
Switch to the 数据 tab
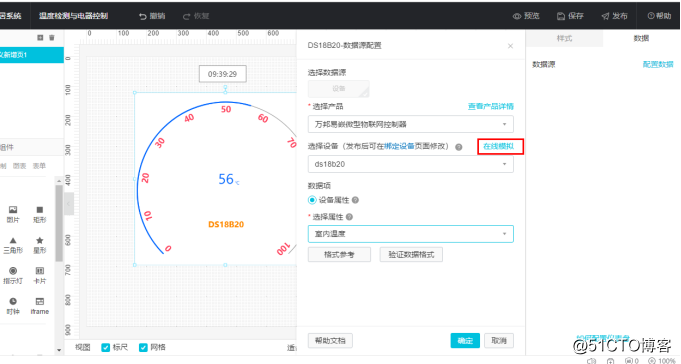pyautogui.click(x=641, y=38)
